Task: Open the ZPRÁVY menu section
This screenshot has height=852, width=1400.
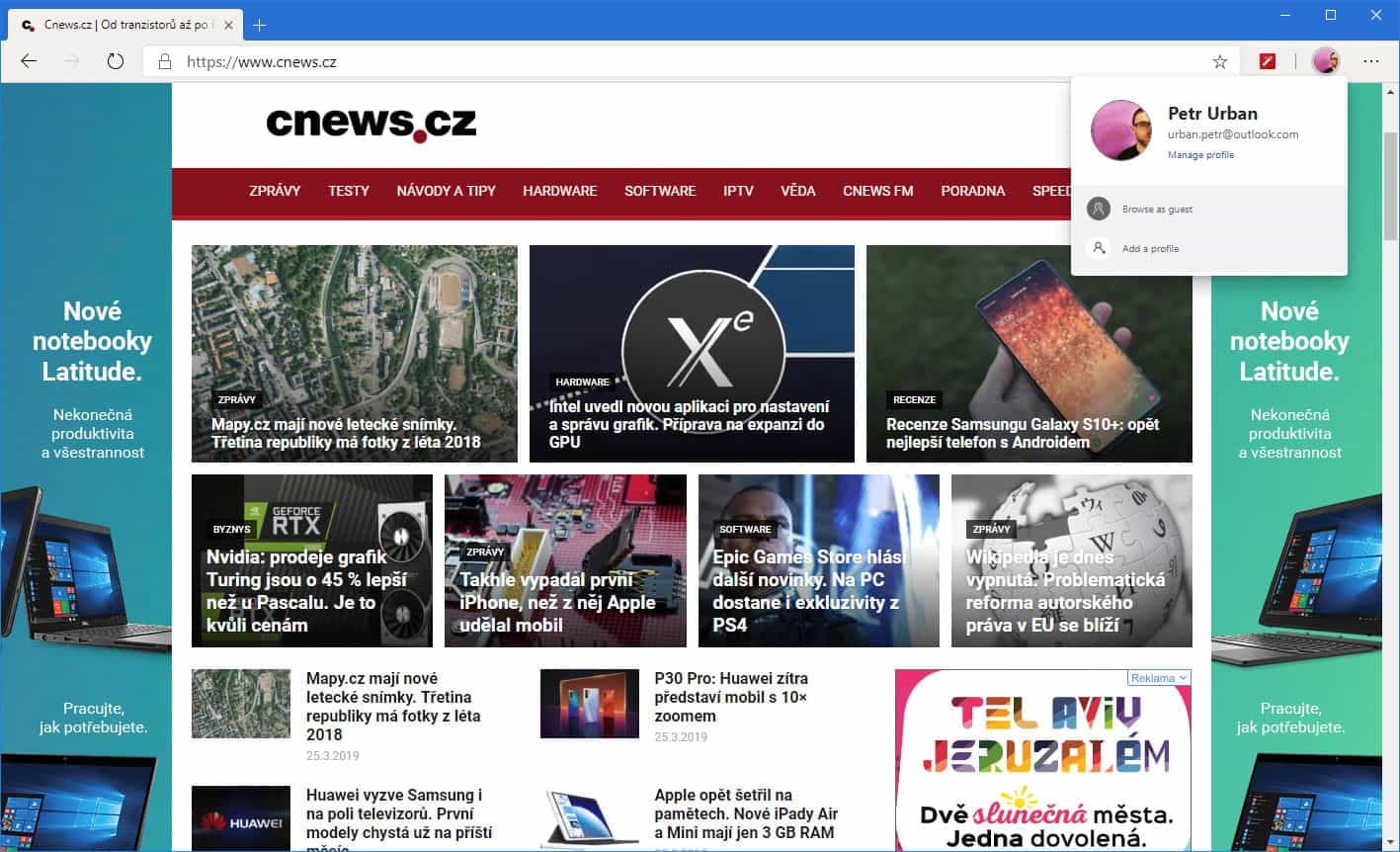Action: pos(275,191)
